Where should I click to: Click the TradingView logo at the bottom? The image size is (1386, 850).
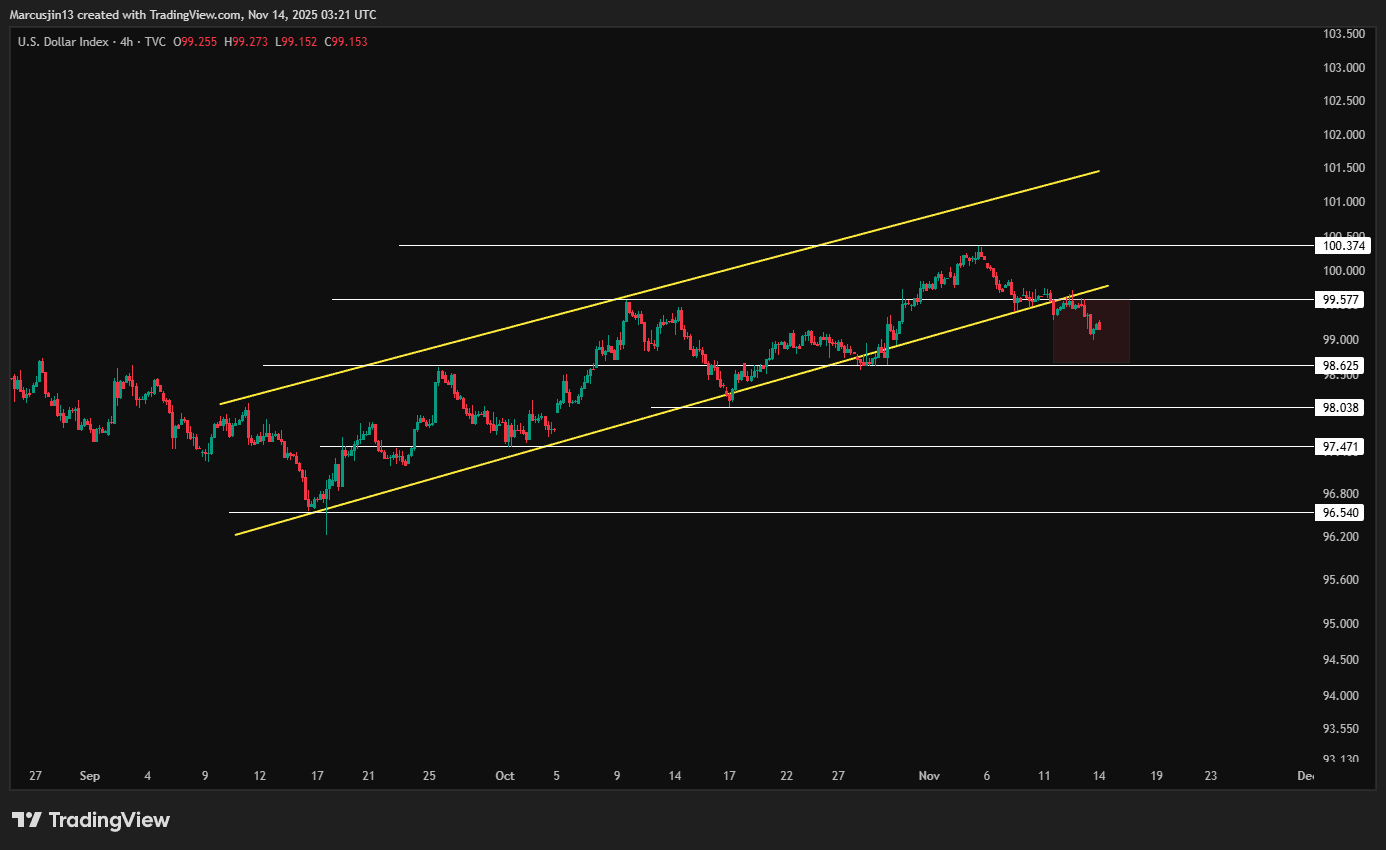91,820
